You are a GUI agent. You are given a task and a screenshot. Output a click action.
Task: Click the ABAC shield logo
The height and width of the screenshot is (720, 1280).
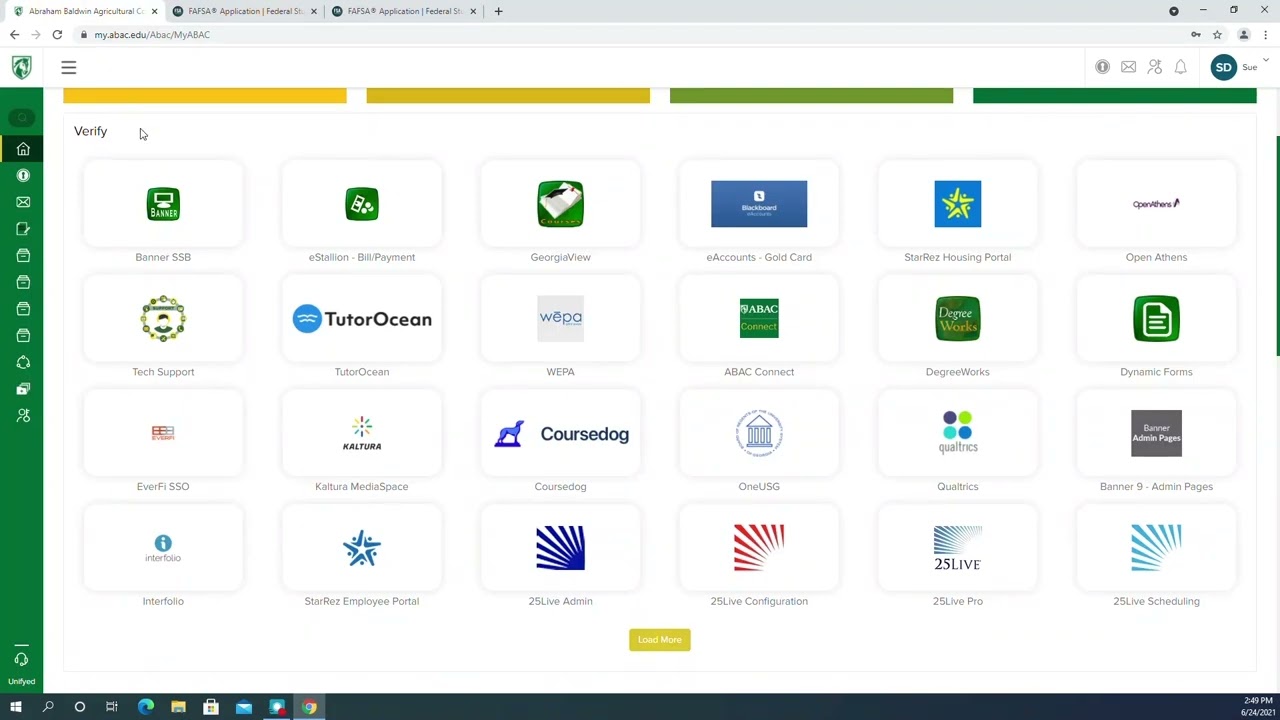tap(21, 67)
